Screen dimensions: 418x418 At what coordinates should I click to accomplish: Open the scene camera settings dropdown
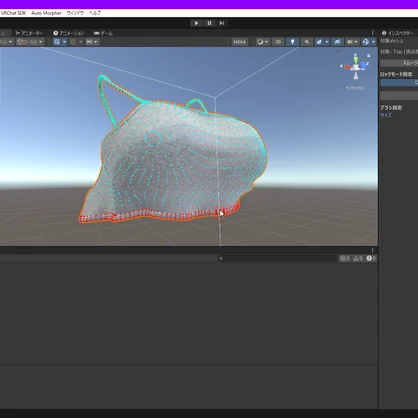(x=352, y=42)
